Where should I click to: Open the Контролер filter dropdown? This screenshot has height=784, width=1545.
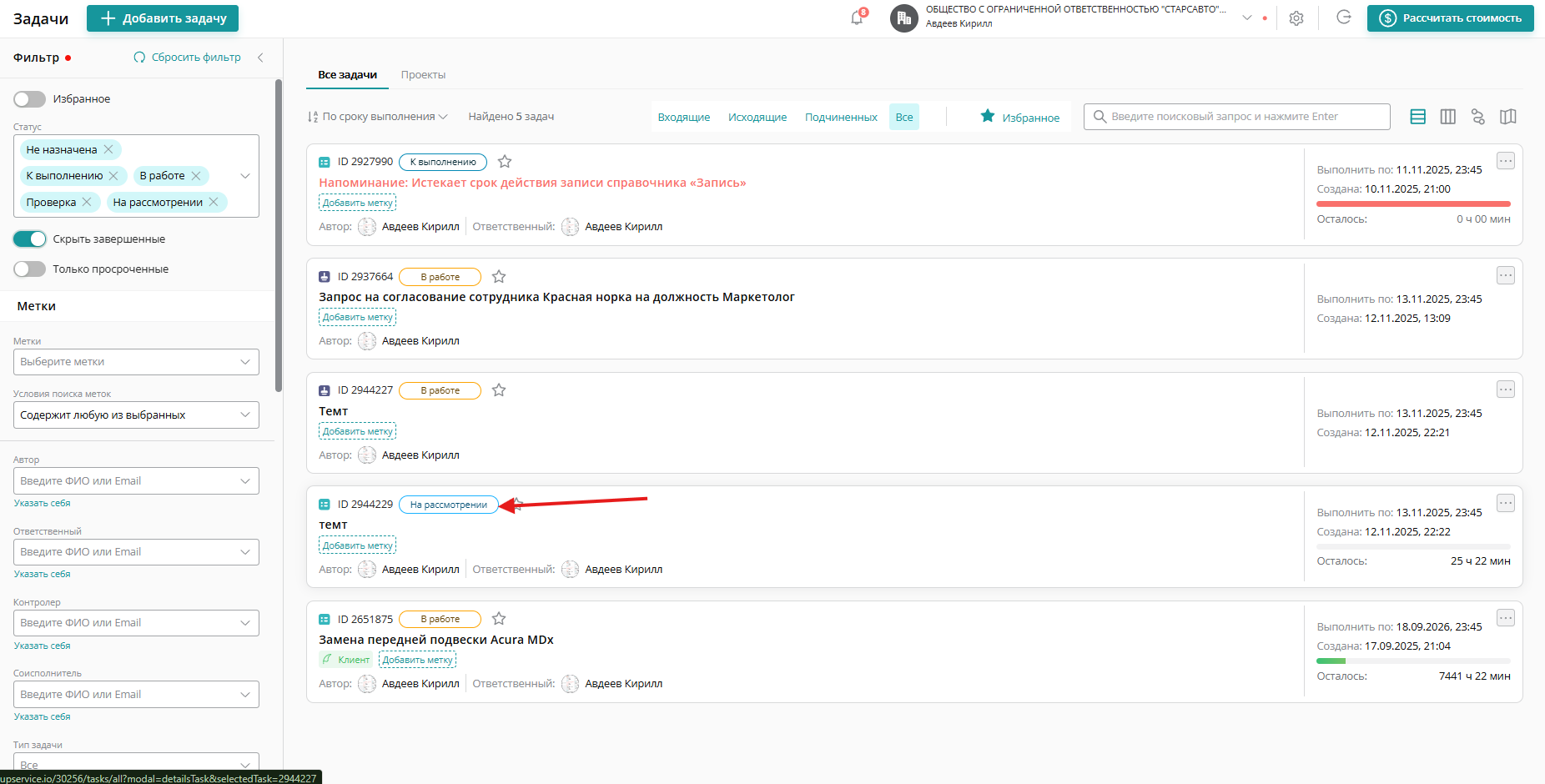(136, 623)
